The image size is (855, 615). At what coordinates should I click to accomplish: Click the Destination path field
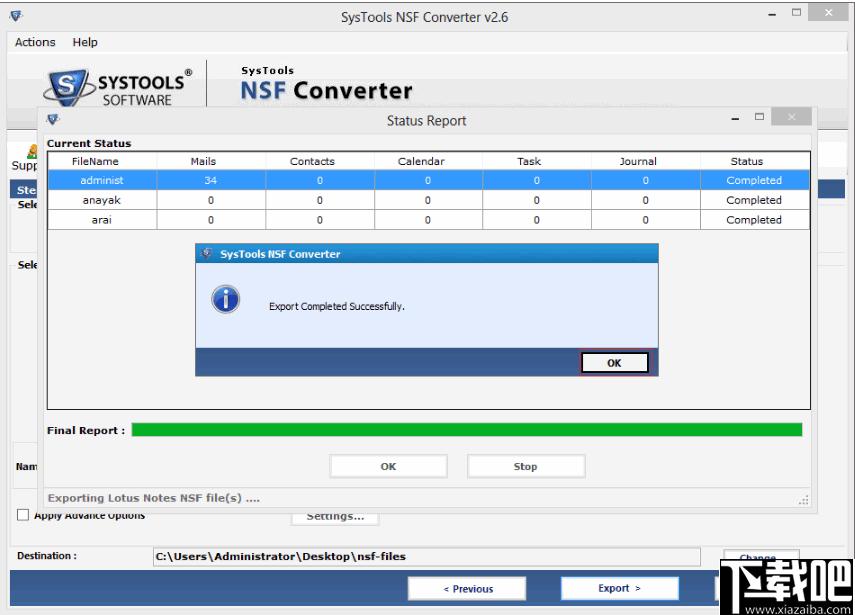426,557
